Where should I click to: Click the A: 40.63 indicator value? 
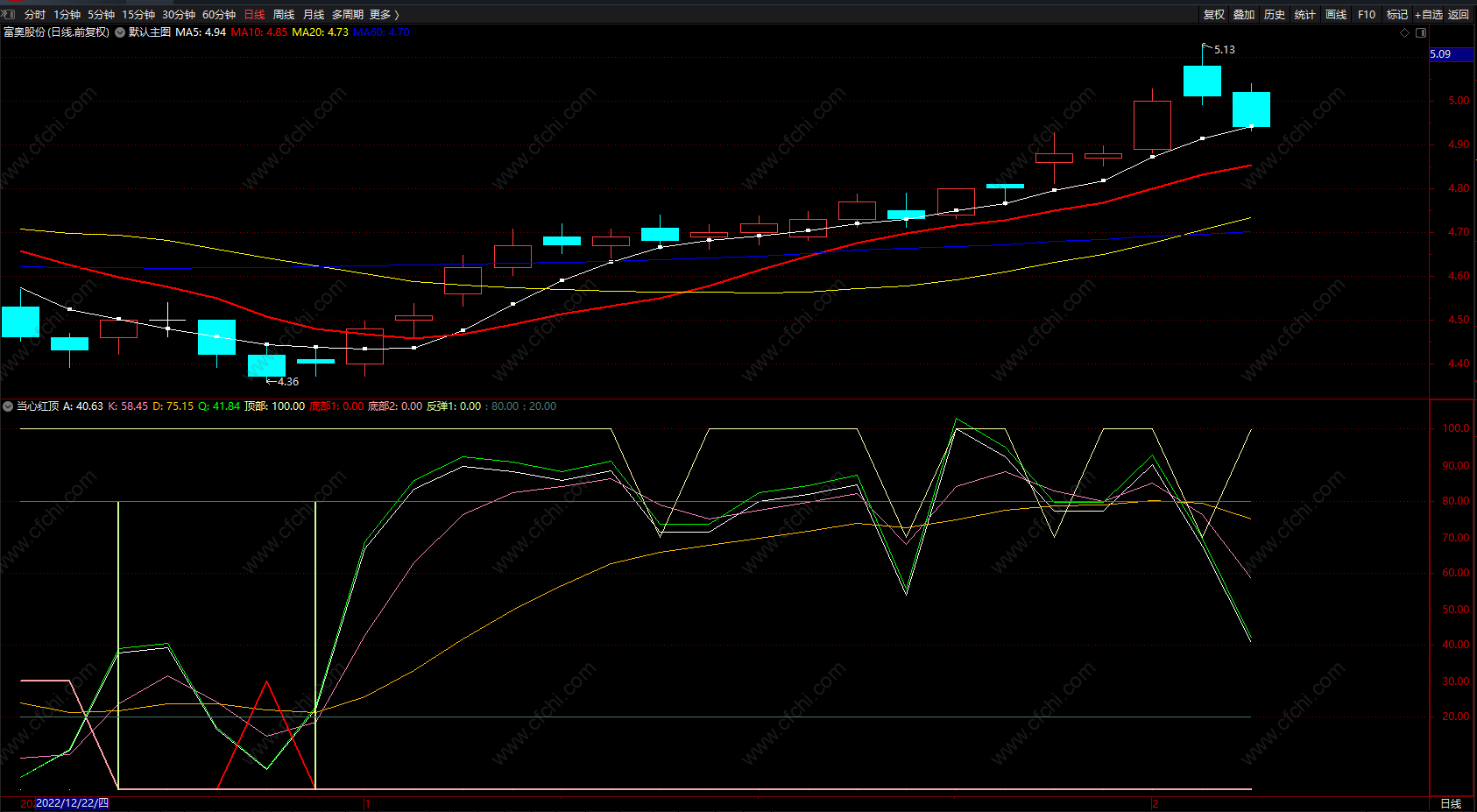pyautogui.click(x=83, y=406)
